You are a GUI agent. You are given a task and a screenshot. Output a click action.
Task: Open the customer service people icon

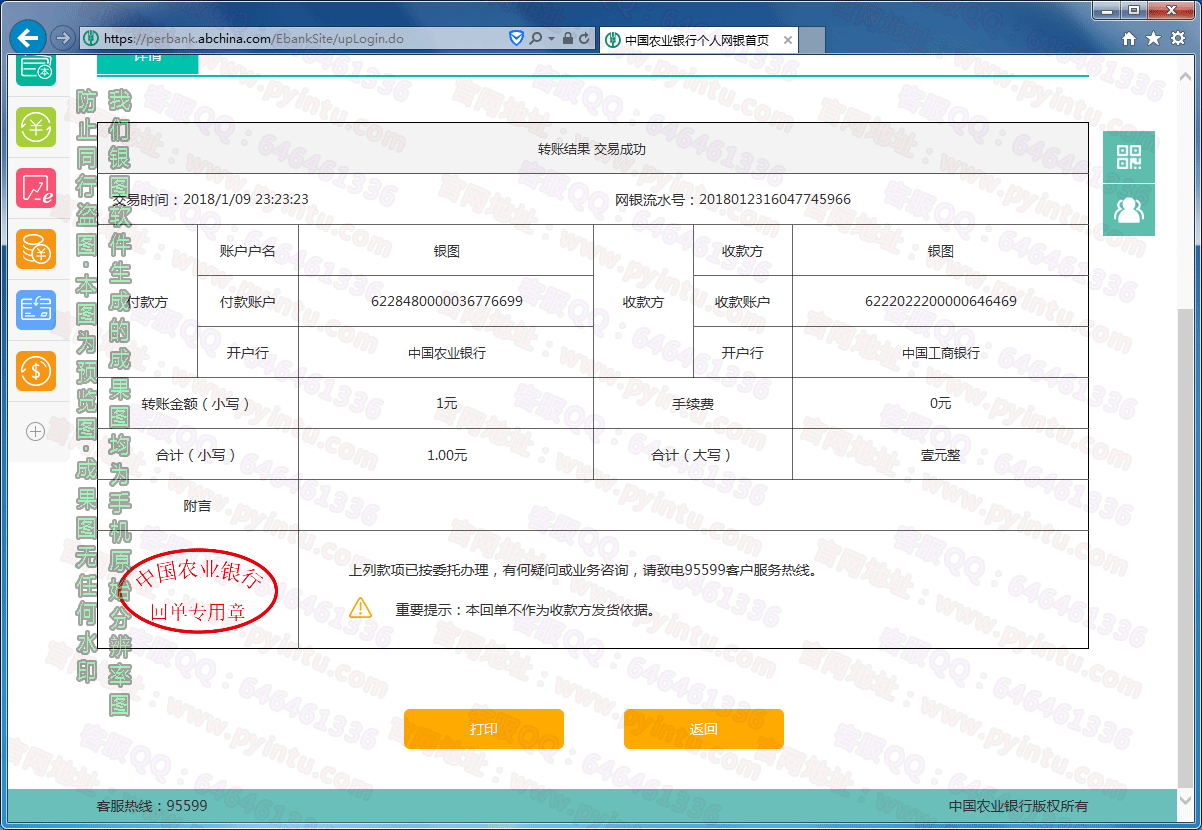click(1129, 210)
